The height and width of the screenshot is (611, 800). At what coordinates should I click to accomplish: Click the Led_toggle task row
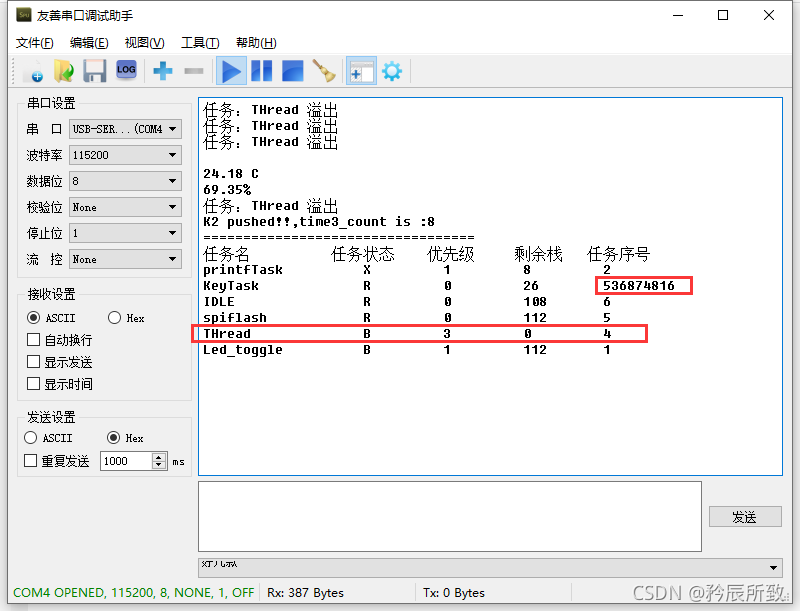pos(407,350)
